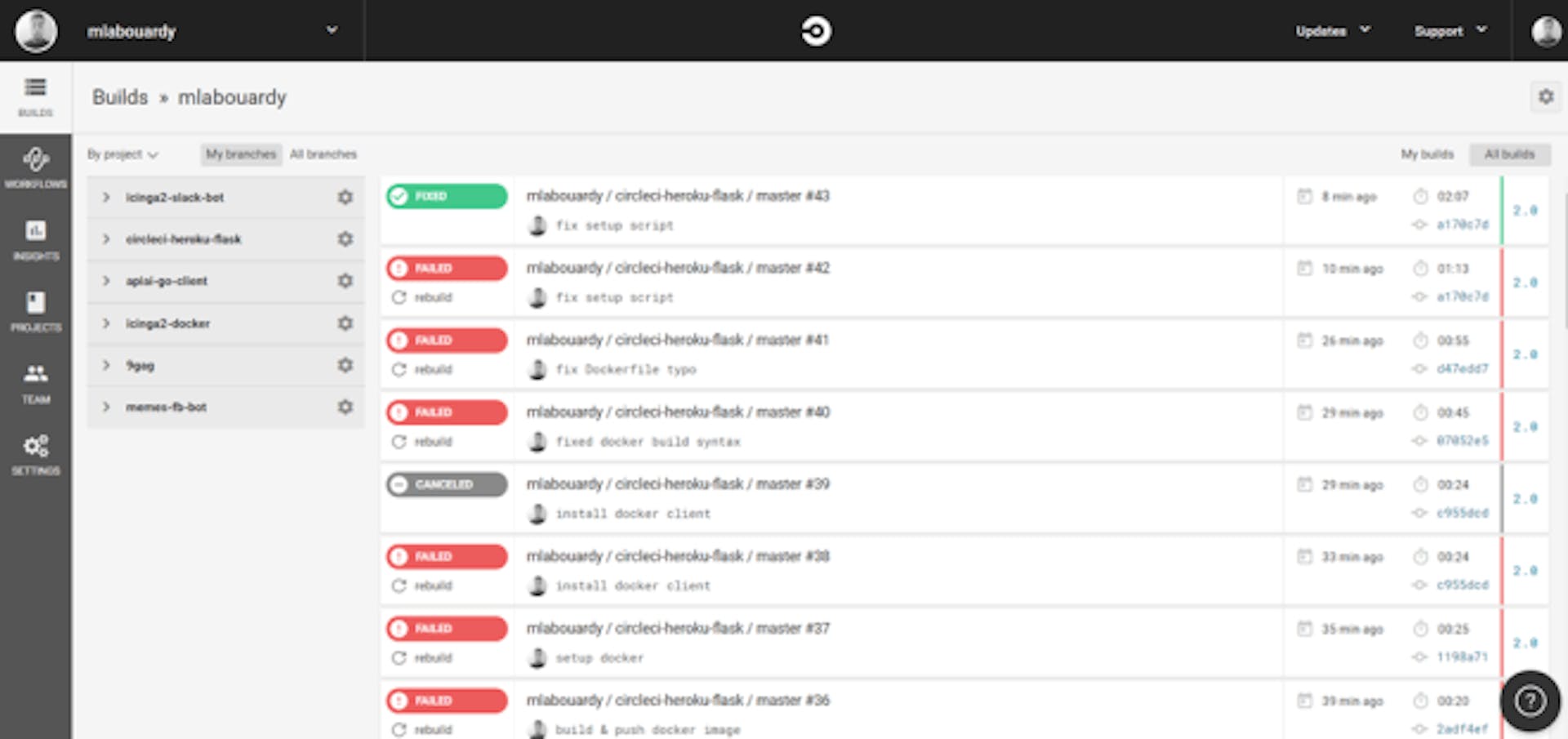Expand the icinga2-slack-bot project

(105, 197)
